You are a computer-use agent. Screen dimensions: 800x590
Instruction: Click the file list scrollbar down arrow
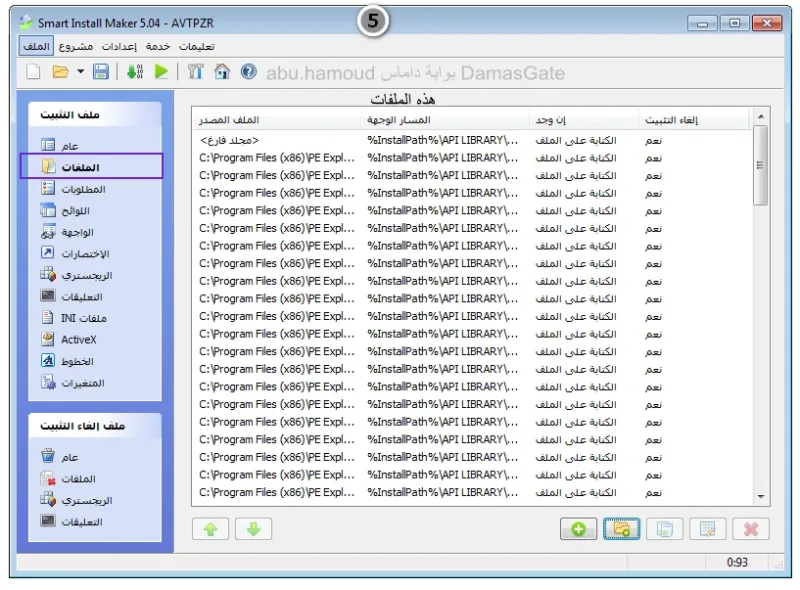coord(761,496)
